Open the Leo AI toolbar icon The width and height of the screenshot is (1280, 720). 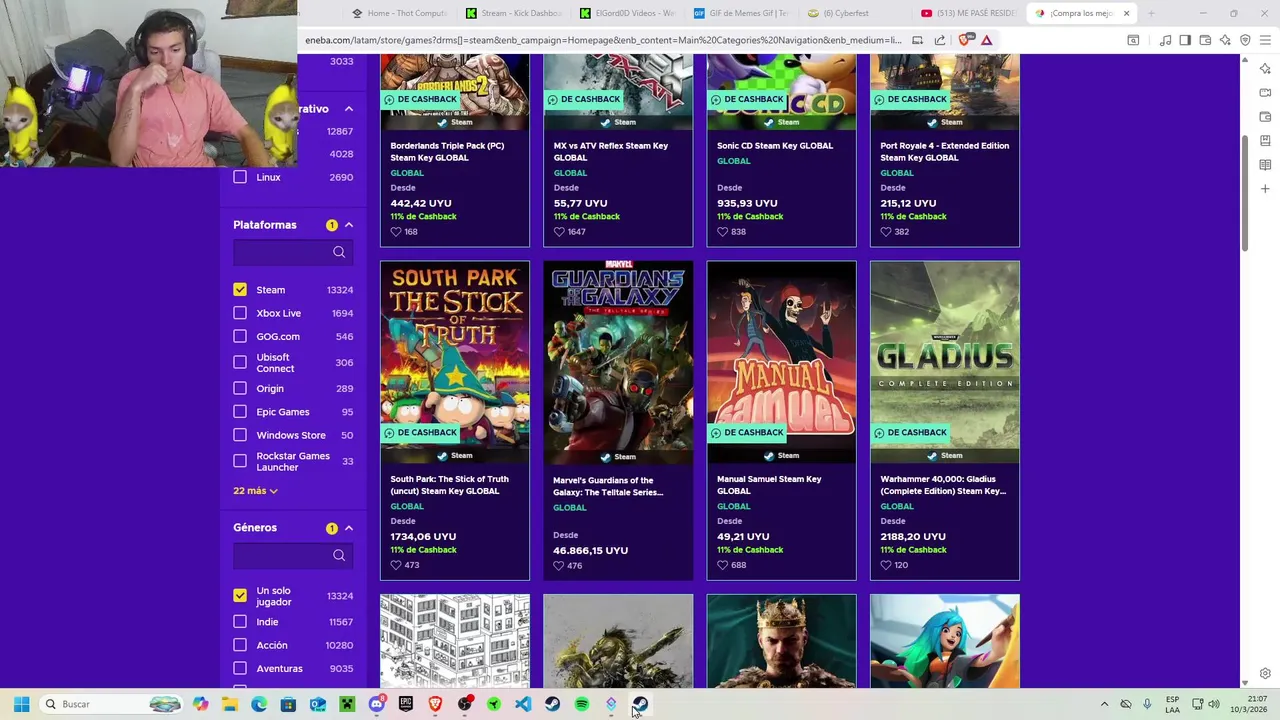tap(1225, 40)
